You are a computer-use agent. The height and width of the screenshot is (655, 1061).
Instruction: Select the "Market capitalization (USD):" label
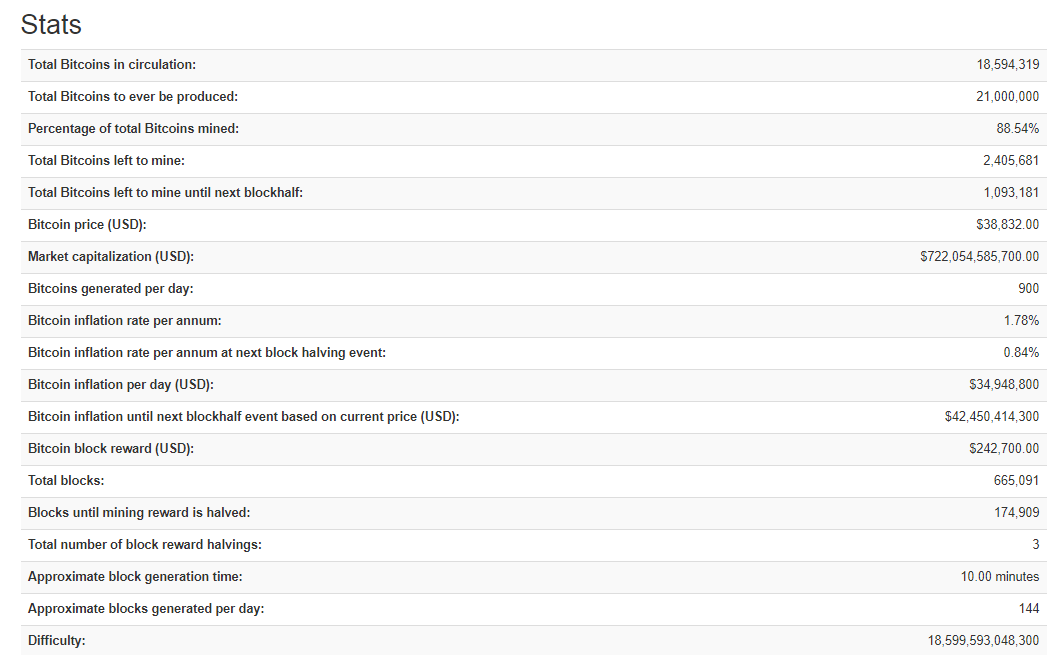tap(111, 256)
